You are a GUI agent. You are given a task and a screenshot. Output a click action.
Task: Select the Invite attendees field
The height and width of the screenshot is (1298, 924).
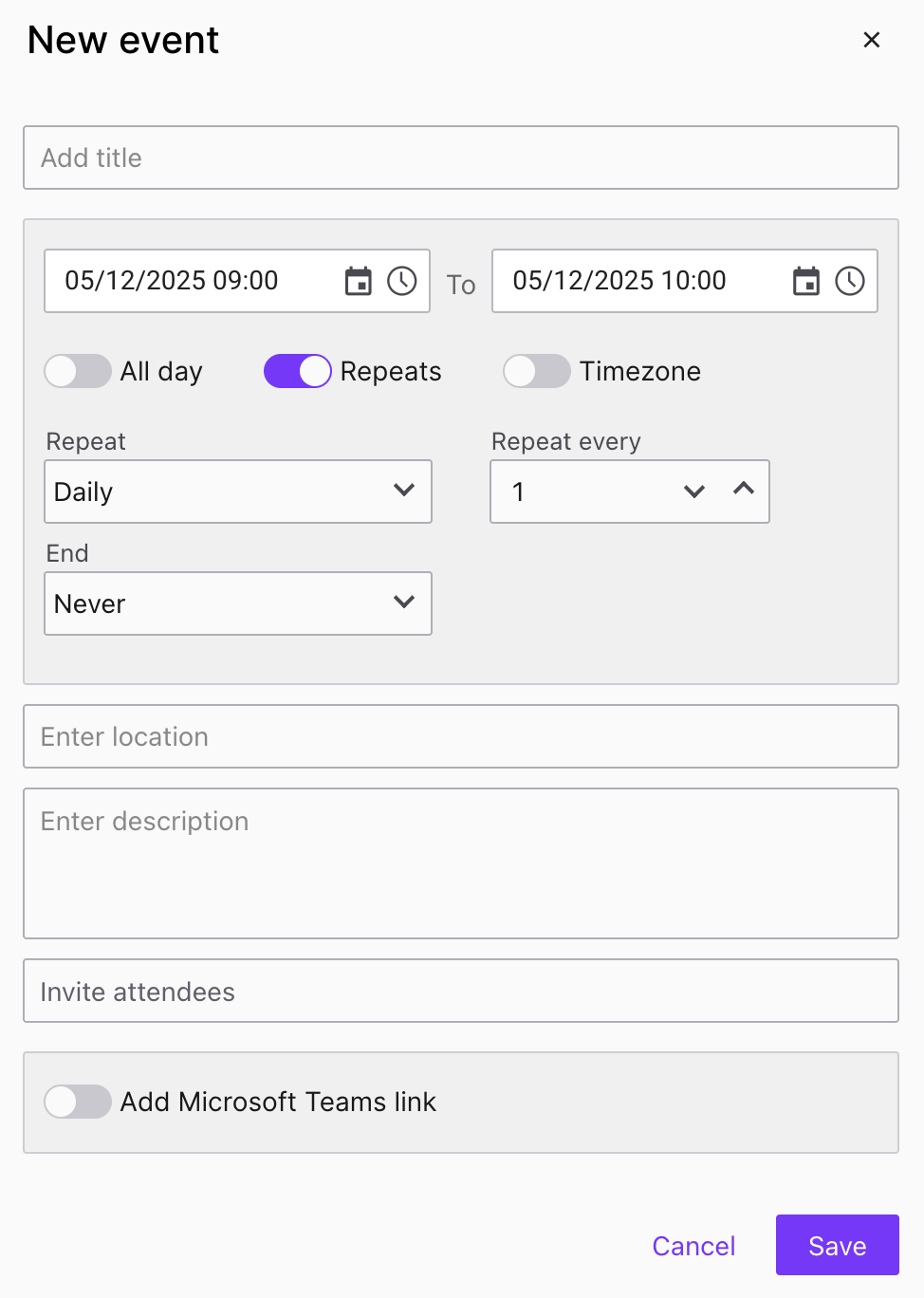[x=461, y=991]
